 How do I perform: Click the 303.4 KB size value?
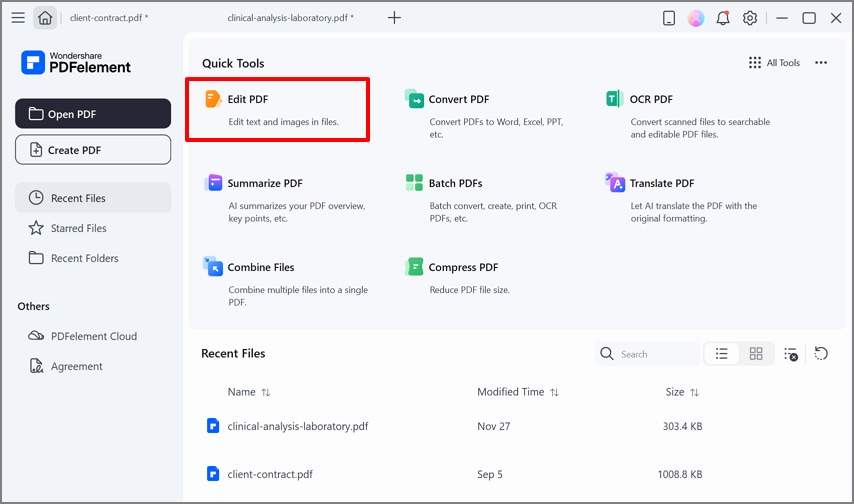click(682, 426)
